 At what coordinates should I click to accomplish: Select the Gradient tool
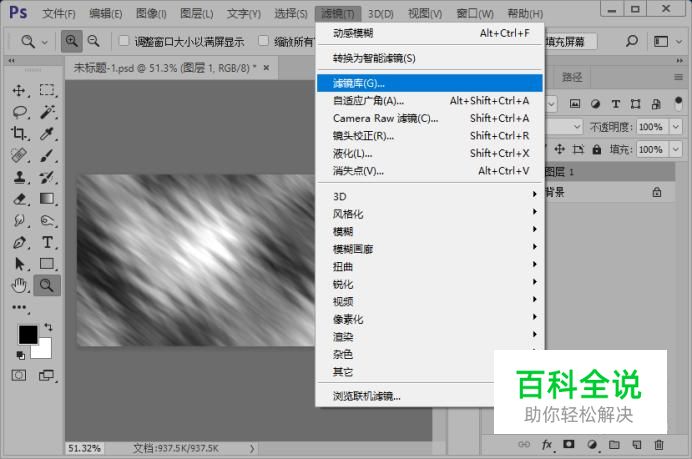(47, 199)
